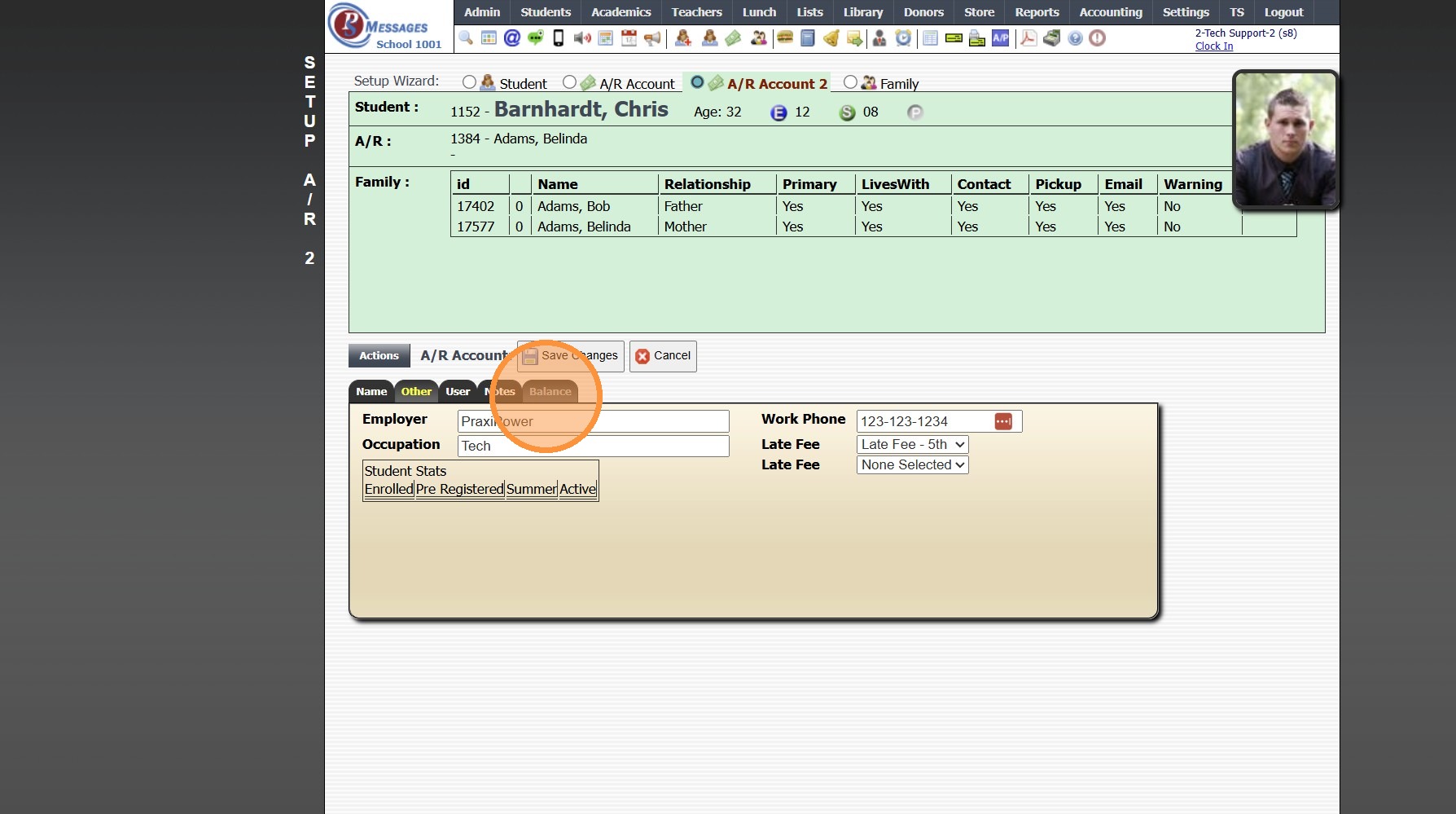
Task: Click the blue help question mark icon
Action: coord(1075,38)
